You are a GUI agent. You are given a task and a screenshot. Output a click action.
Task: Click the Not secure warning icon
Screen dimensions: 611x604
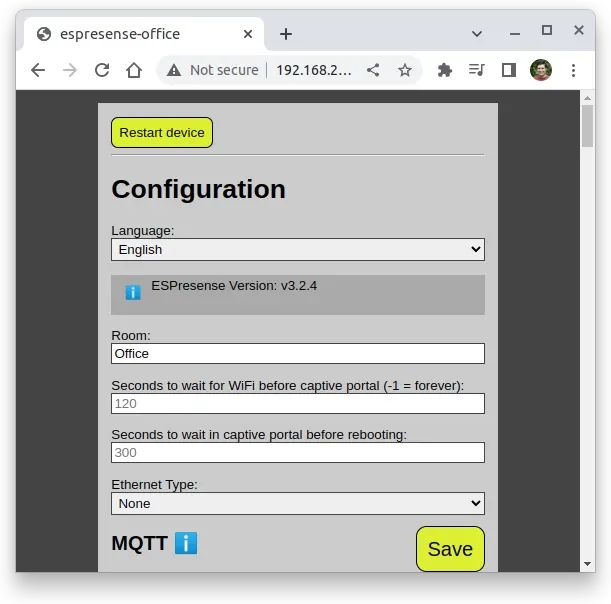click(174, 71)
